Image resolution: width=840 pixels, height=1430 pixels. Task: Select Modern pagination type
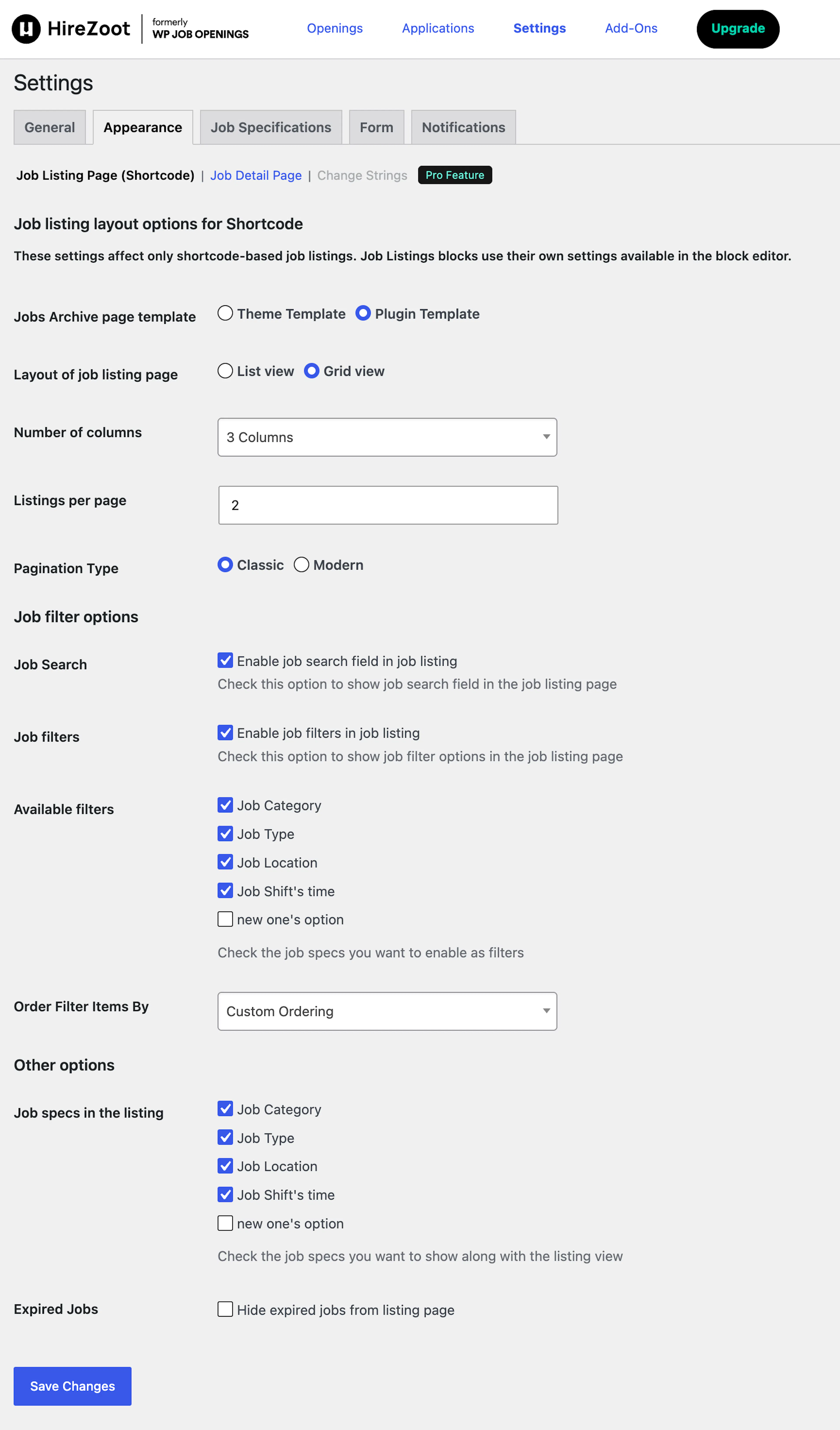(x=301, y=564)
